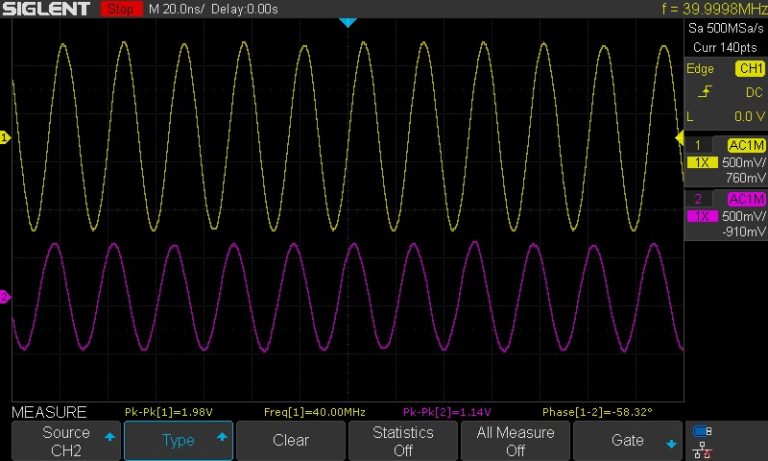
Task: Expand the Gate submenu
Action: click(x=629, y=440)
